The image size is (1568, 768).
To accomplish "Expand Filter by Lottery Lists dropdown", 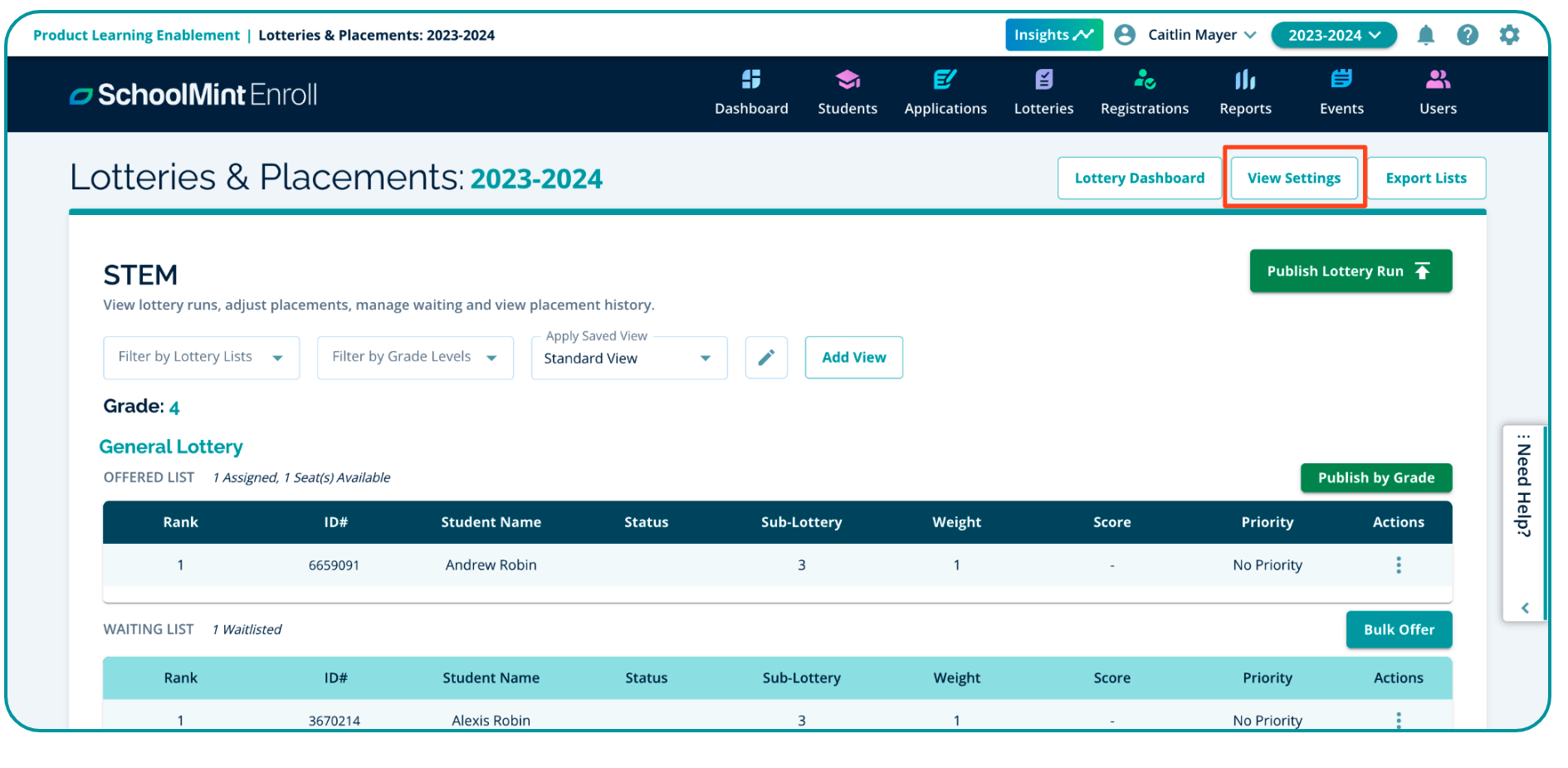I will (201, 357).
